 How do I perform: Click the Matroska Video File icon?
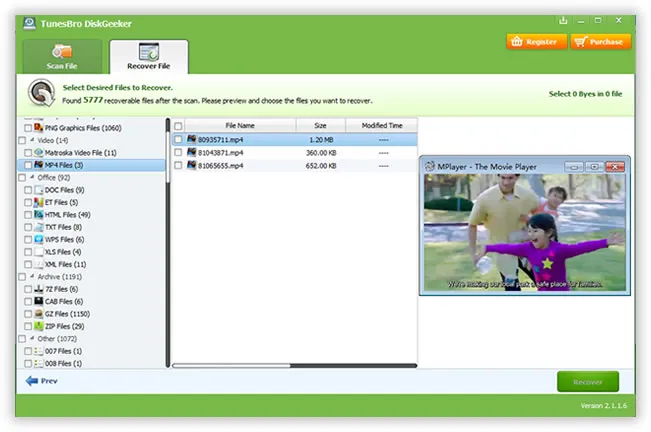[x=38, y=153]
